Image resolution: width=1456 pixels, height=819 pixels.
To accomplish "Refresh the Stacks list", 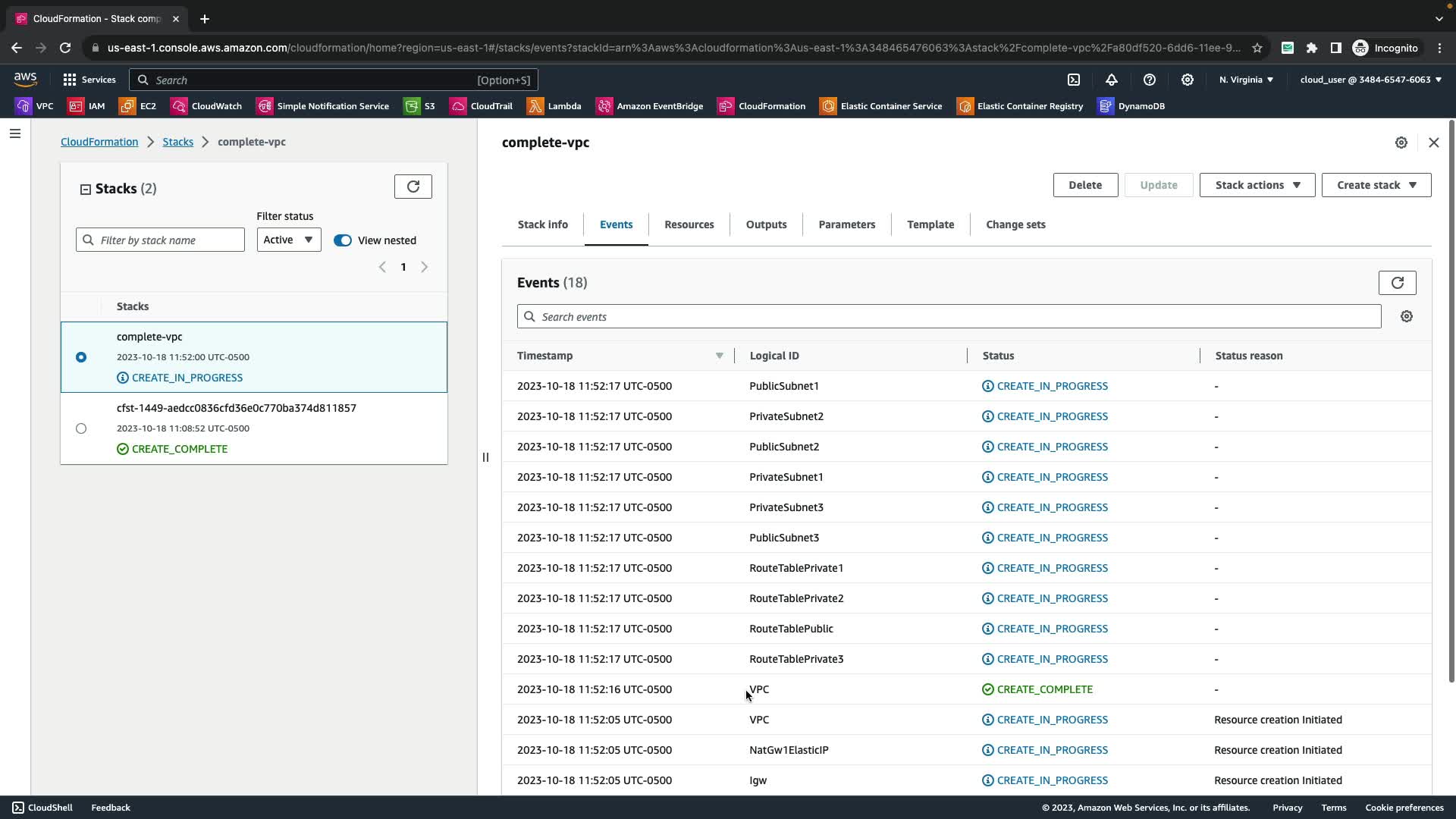I will pyautogui.click(x=413, y=187).
